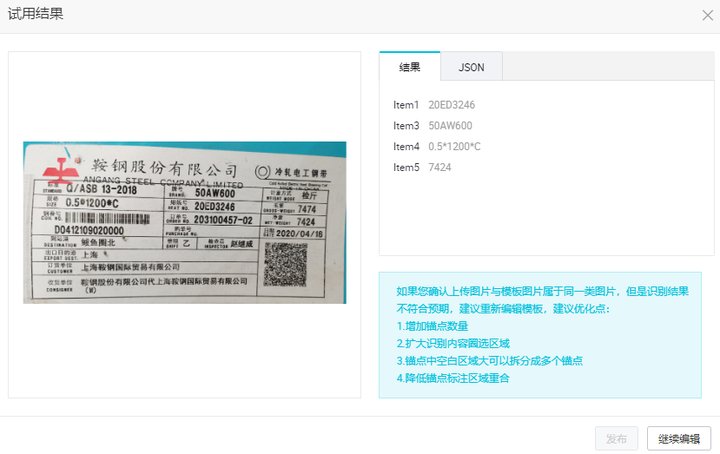Click tip 3.锚点中空白区域大可以拆分成多个锚点
The image size is (720, 454).
489,361
